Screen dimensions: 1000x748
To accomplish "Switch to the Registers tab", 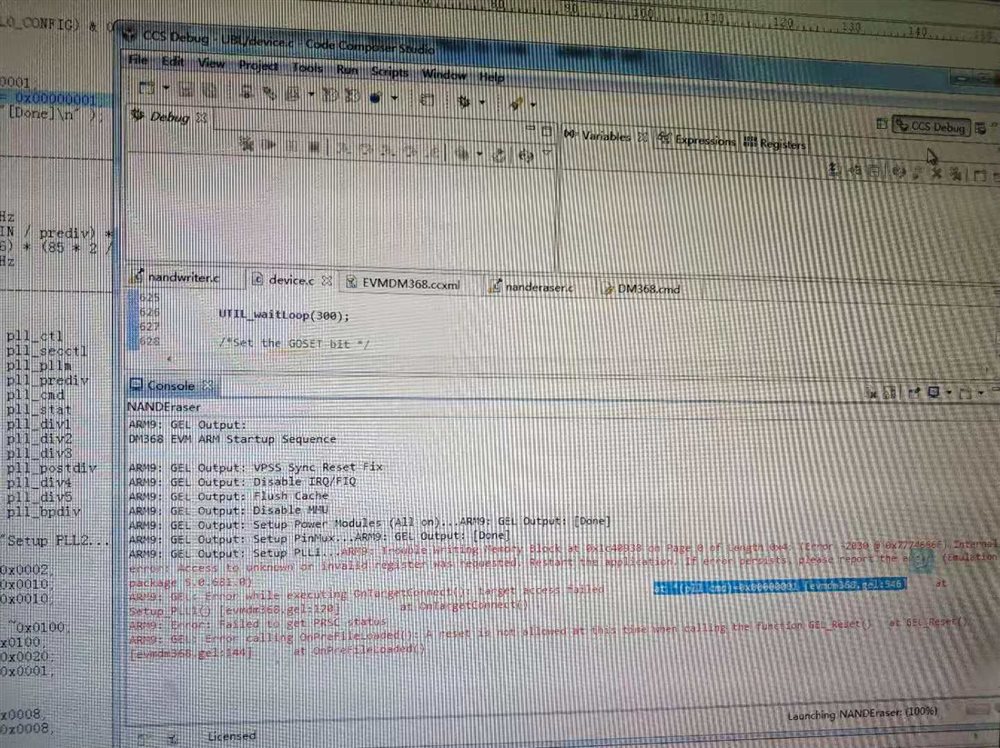I will point(775,143).
